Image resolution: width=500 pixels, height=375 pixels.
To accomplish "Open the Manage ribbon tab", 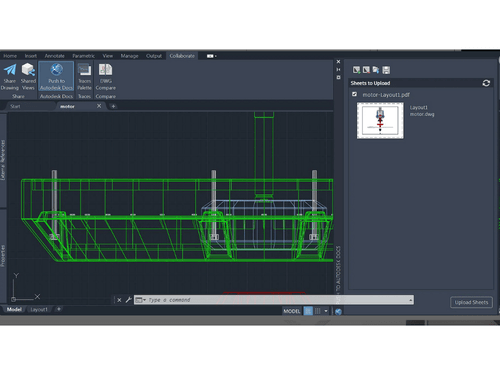I will (129, 56).
